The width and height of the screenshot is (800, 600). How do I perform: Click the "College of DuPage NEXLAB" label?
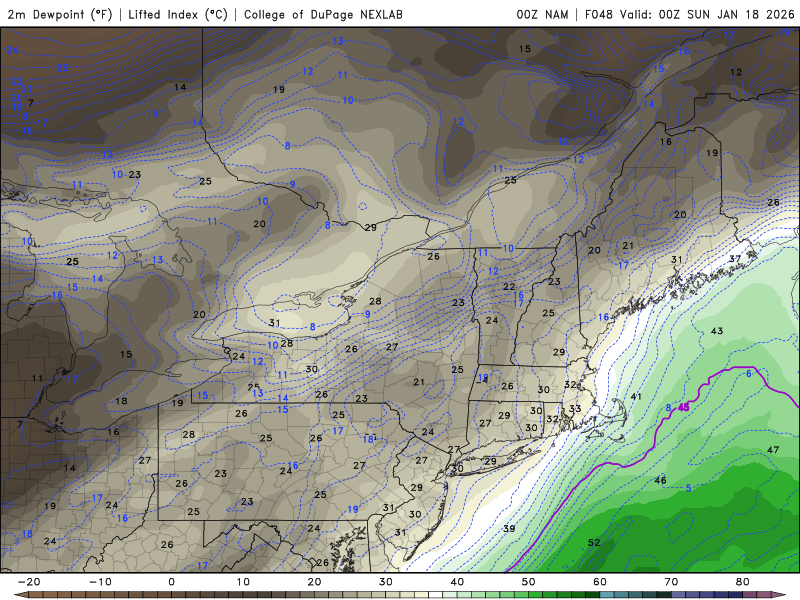coord(323,14)
